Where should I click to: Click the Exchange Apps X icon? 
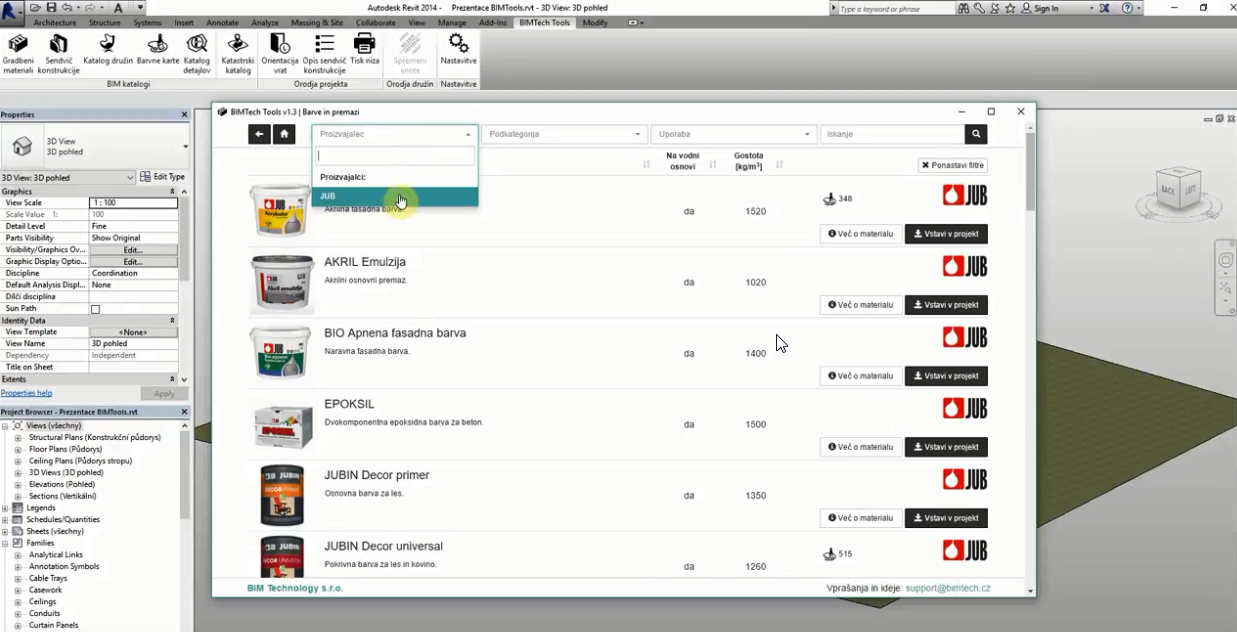click(1104, 8)
